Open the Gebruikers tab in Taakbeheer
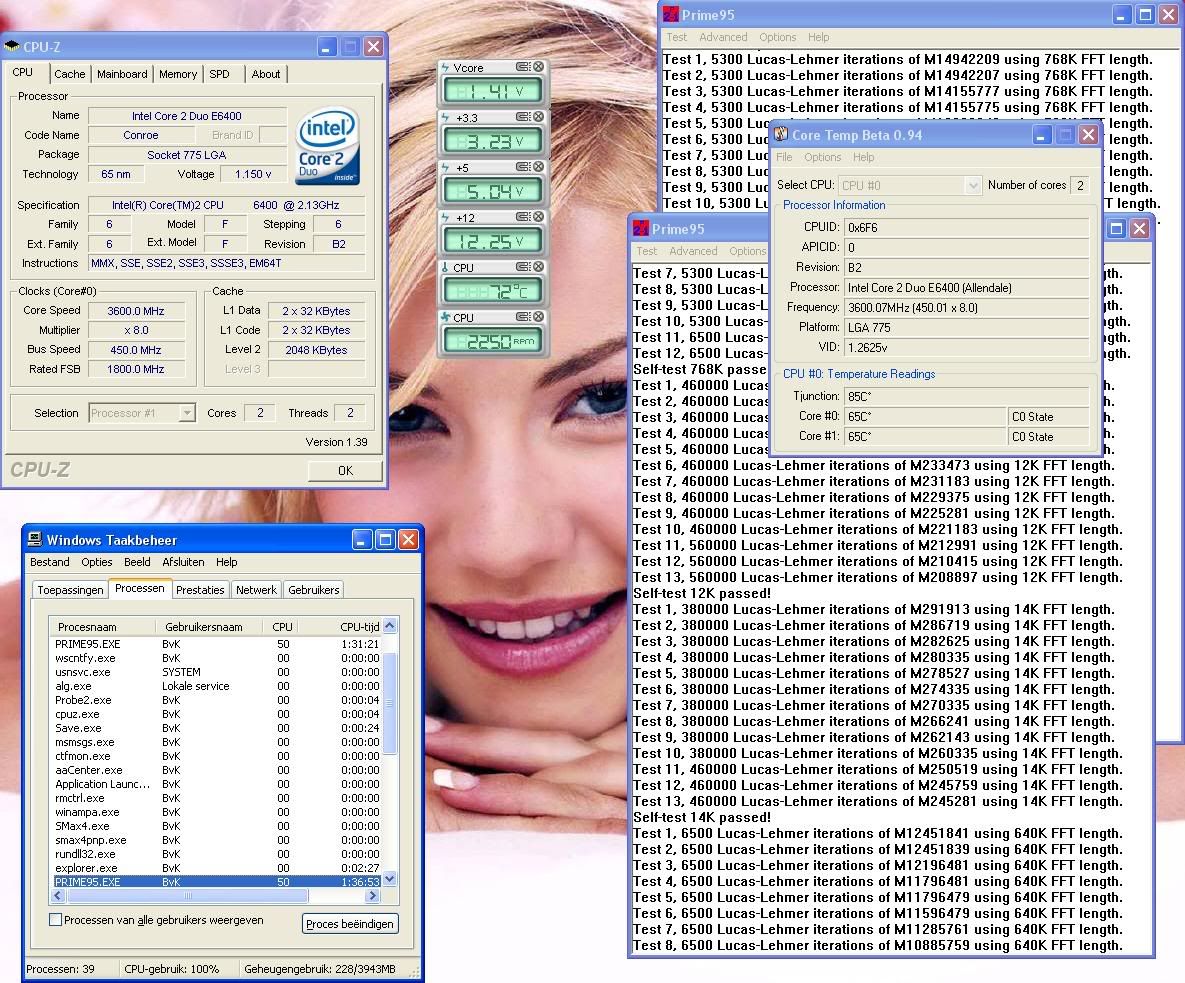 pyautogui.click(x=314, y=590)
